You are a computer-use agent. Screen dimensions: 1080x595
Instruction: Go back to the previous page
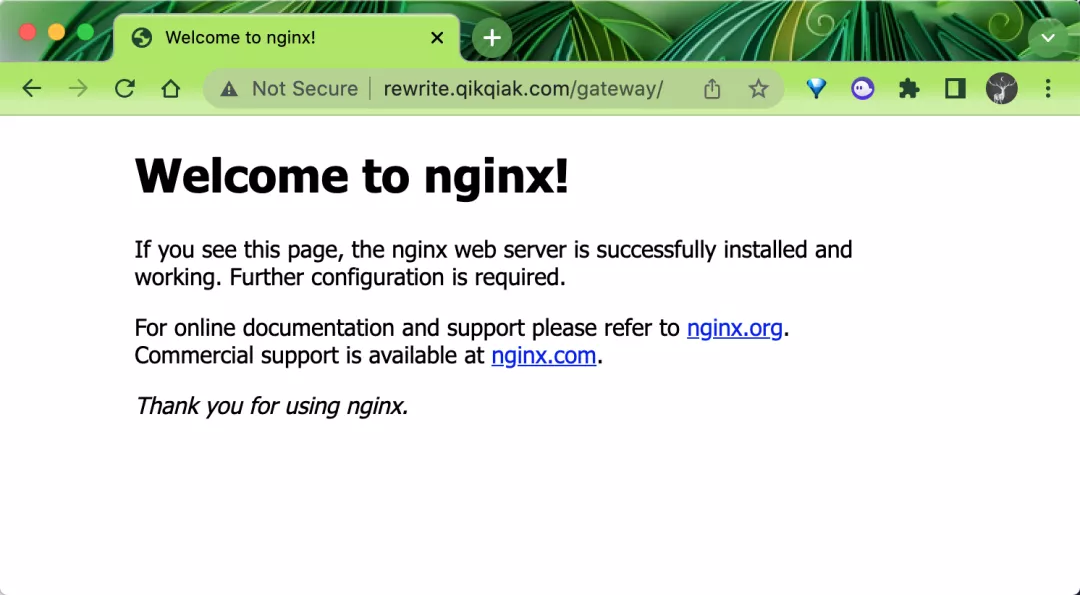[32, 89]
